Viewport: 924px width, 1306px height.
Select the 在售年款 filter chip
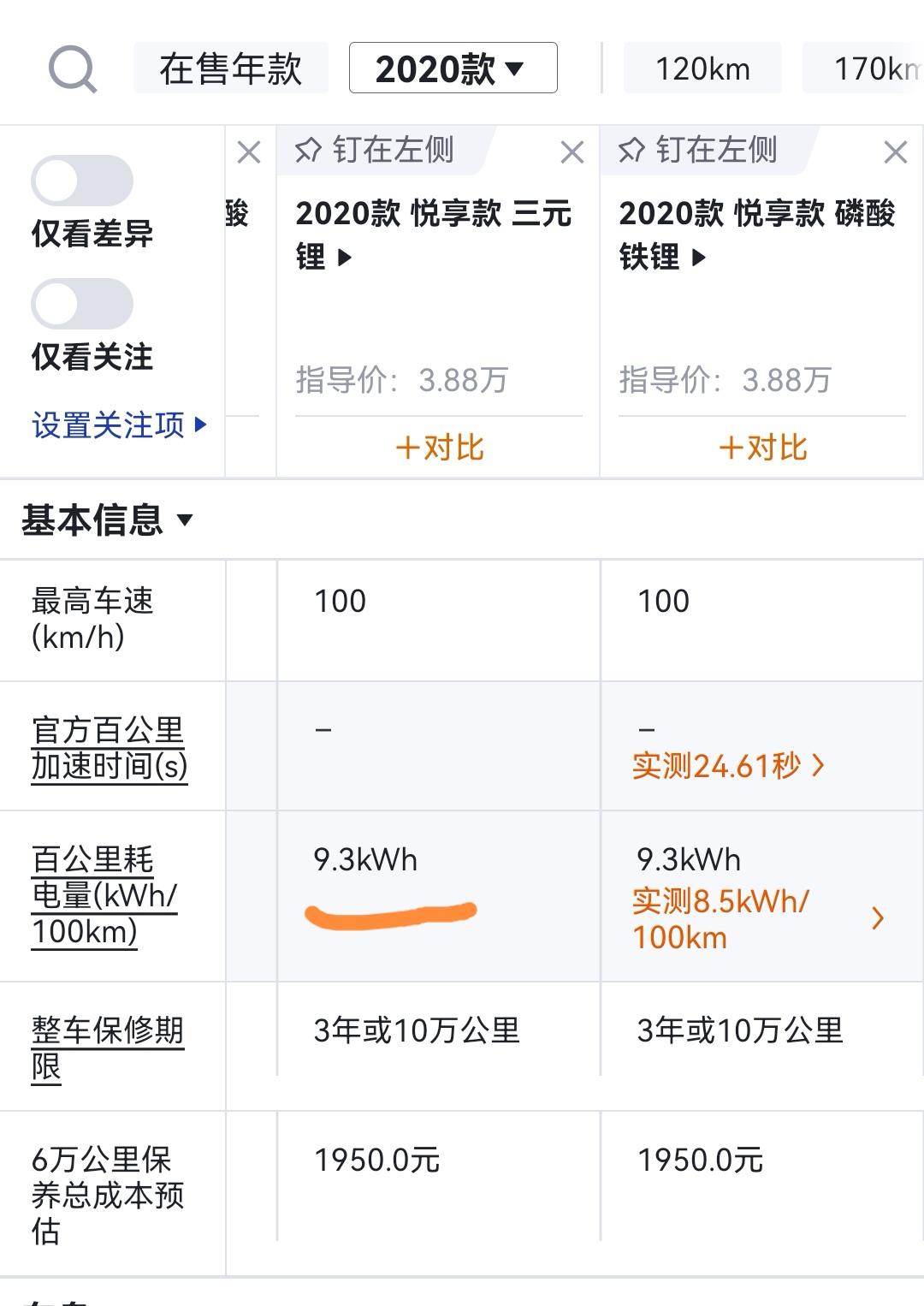click(231, 68)
